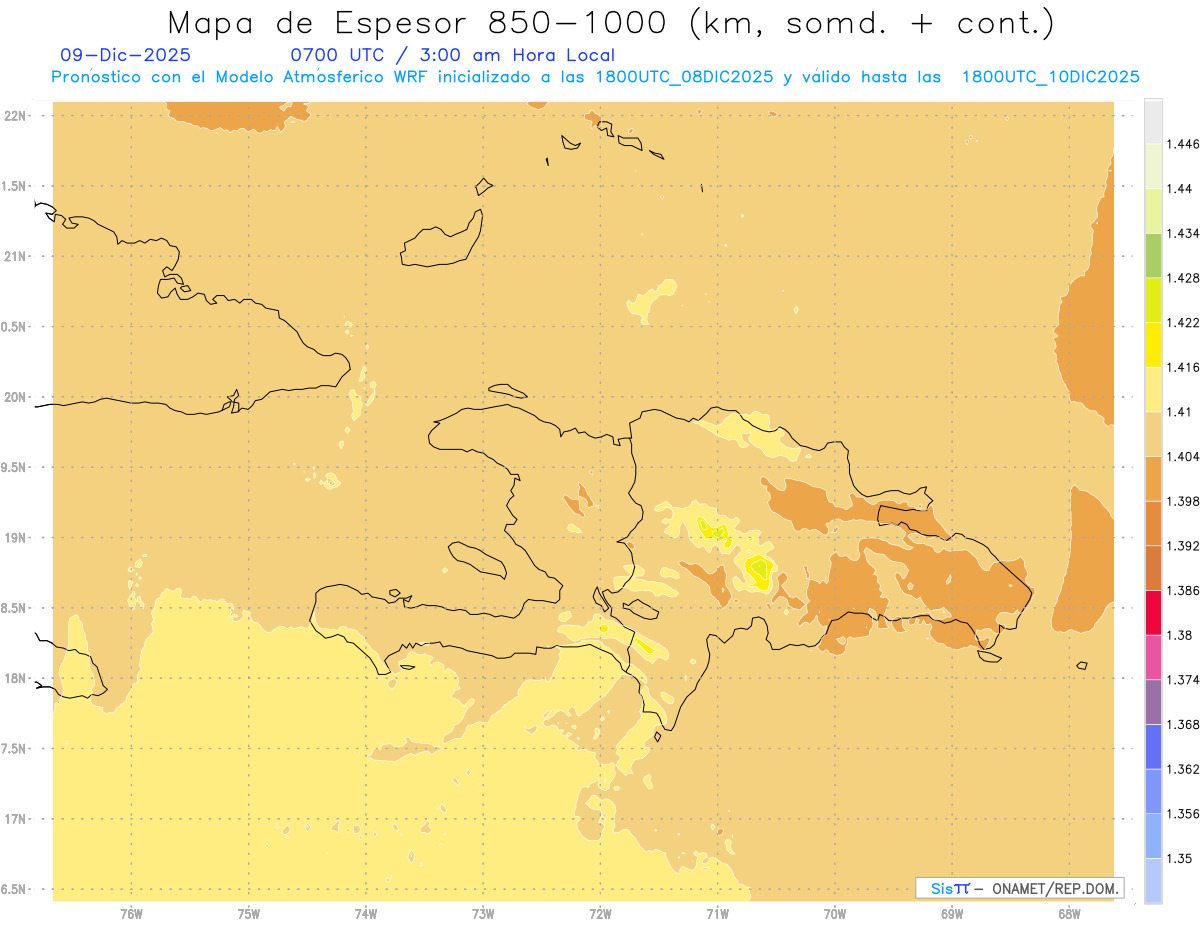Click the legend value "1.362"
Screen dimensions: 1200x927
pyautogui.click(x=1185, y=769)
